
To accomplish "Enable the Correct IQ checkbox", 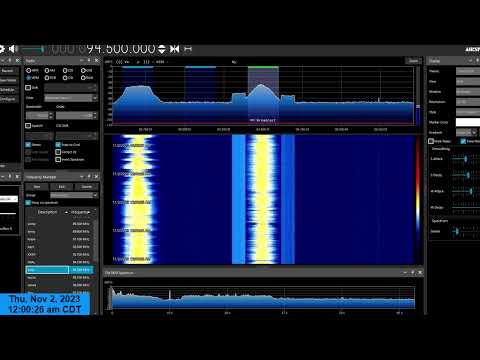I will click(x=58, y=152).
